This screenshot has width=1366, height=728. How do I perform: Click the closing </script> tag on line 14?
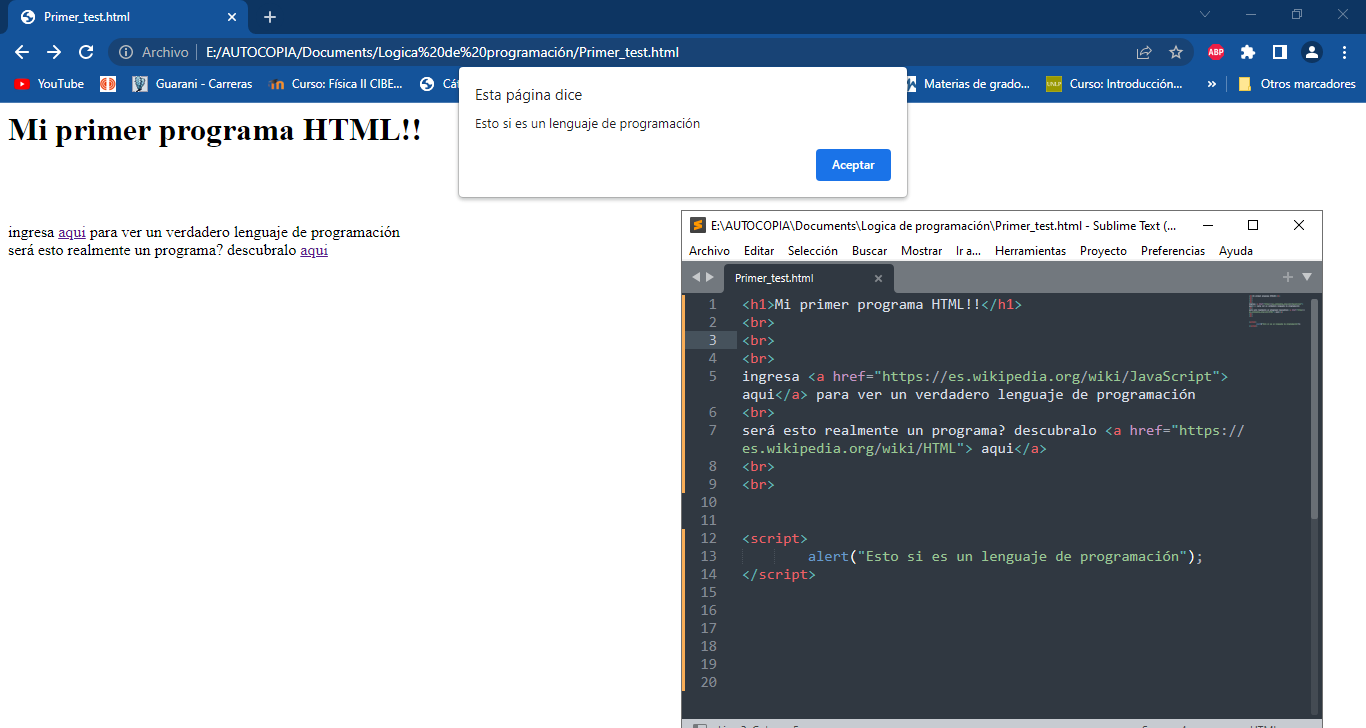(x=779, y=574)
